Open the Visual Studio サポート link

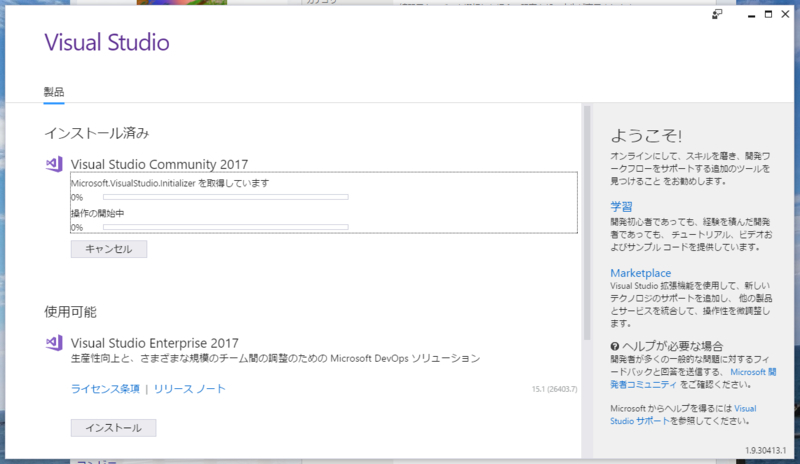[x=684, y=414]
